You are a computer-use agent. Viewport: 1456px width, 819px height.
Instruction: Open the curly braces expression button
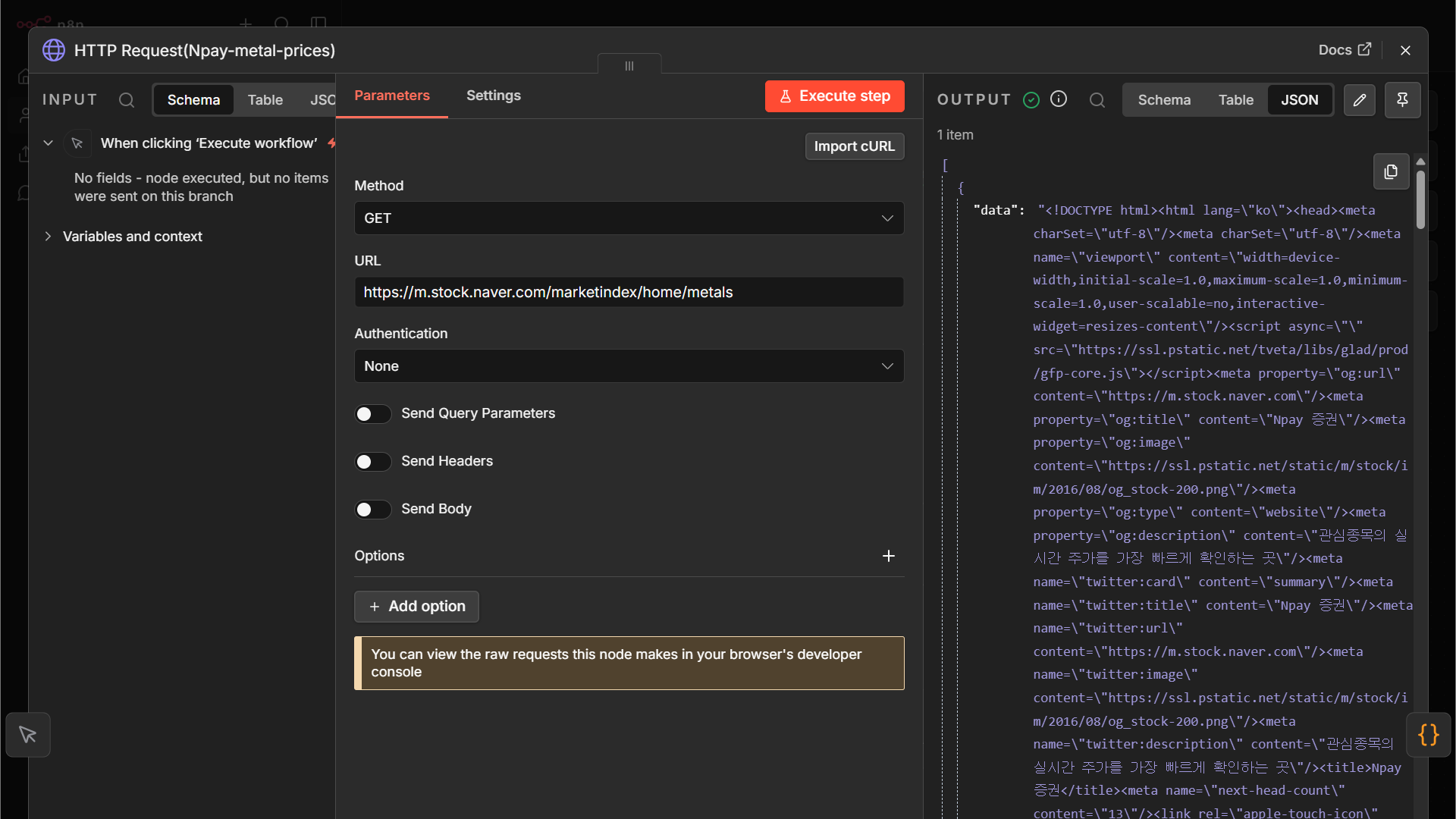[1428, 735]
